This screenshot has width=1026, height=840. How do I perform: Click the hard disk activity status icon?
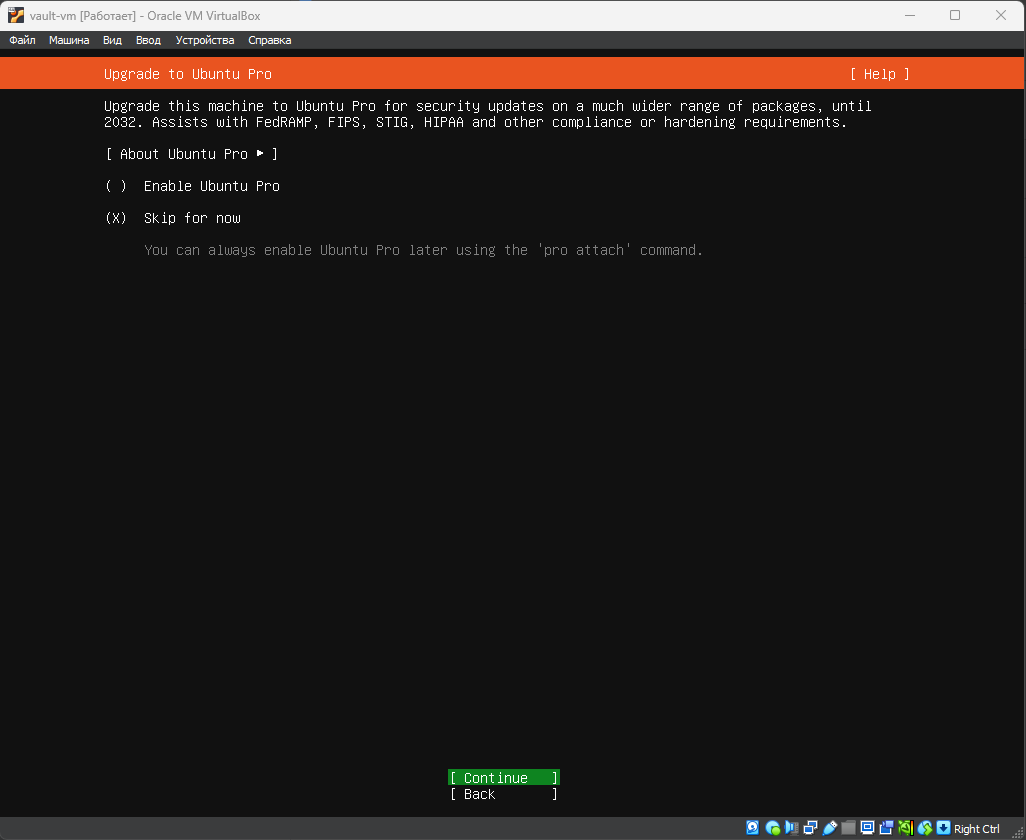click(x=752, y=828)
